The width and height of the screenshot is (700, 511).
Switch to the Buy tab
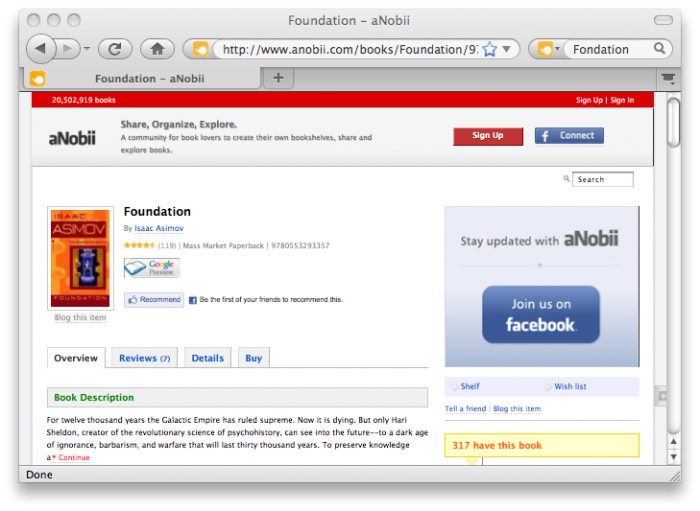tap(254, 358)
